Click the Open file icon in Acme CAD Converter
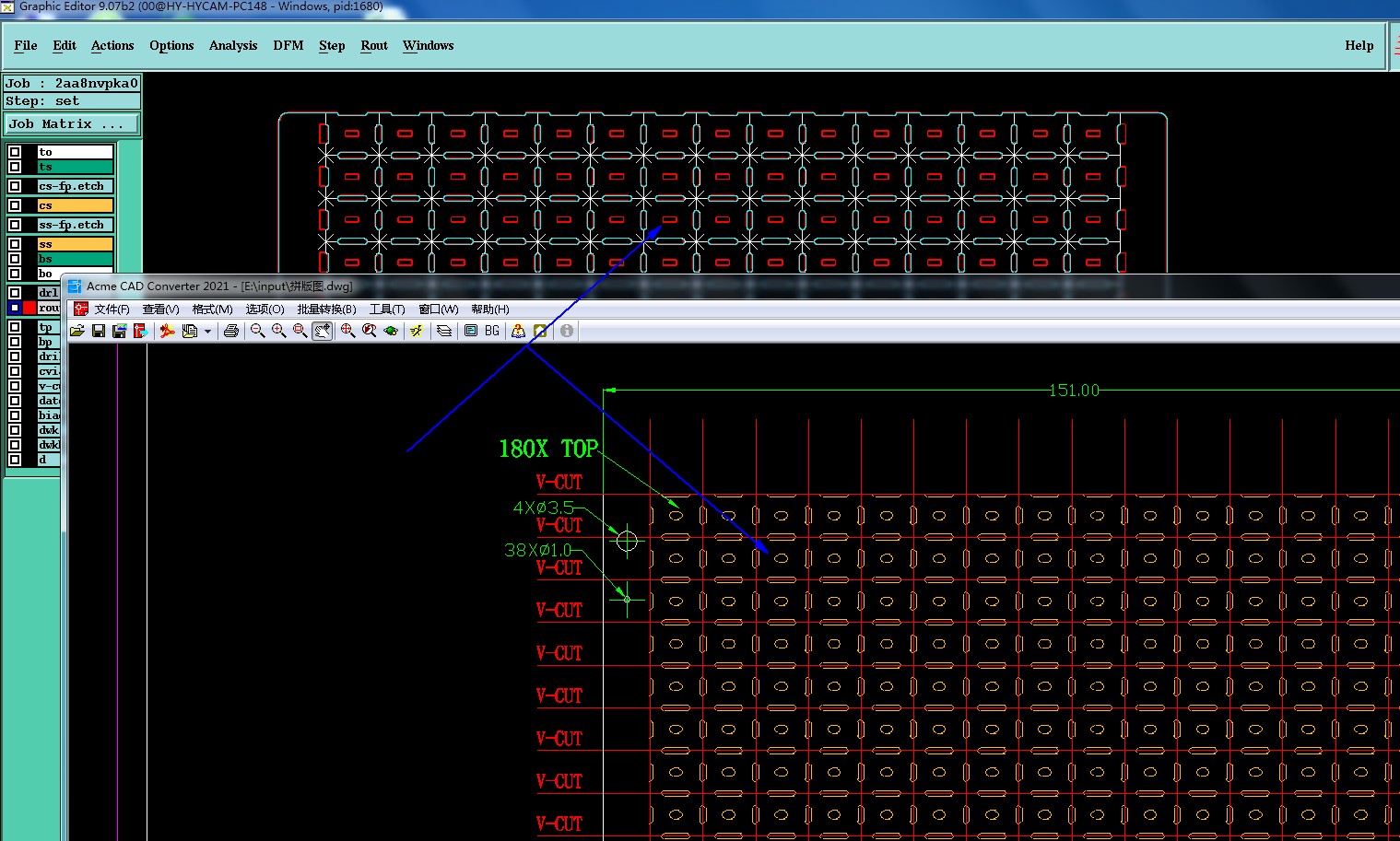 tap(77, 331)
